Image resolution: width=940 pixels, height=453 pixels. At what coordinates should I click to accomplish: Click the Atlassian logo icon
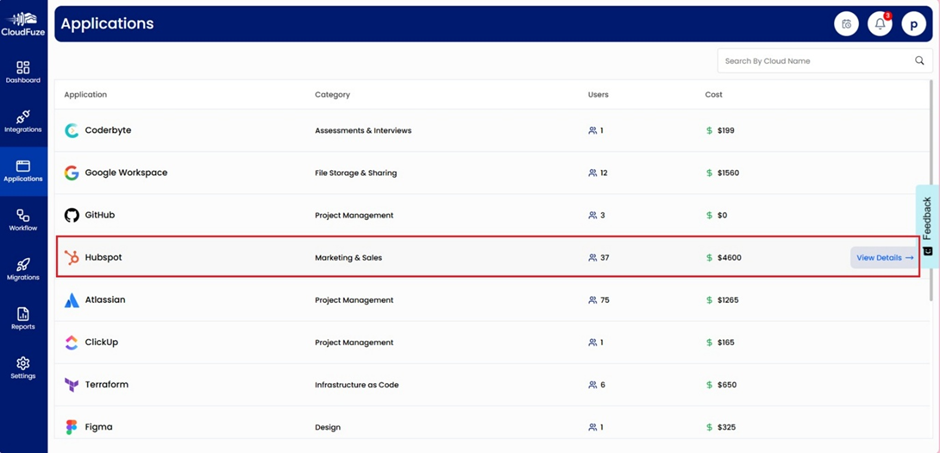[71, 300]
